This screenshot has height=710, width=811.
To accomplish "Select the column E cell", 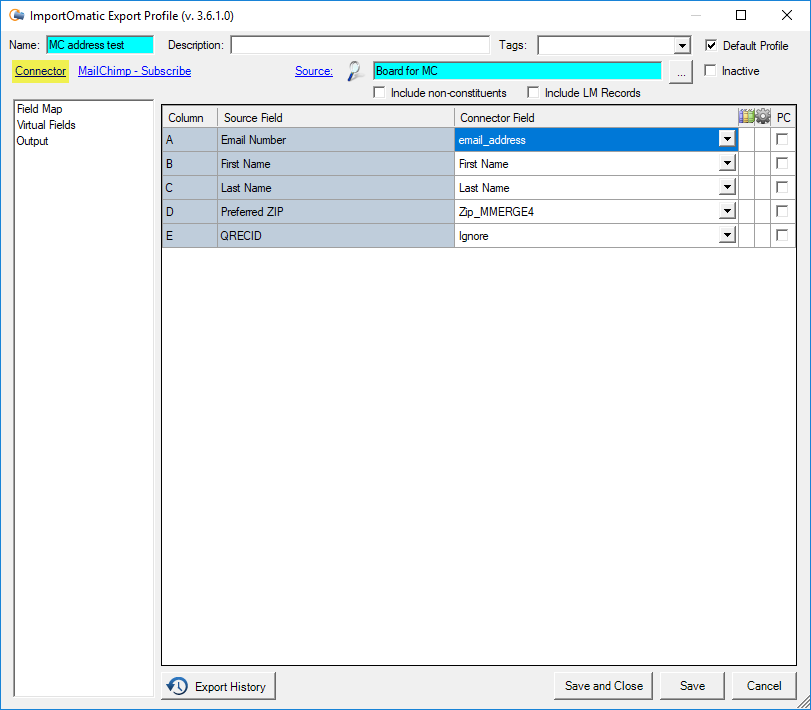I will (x=190, y=235).
